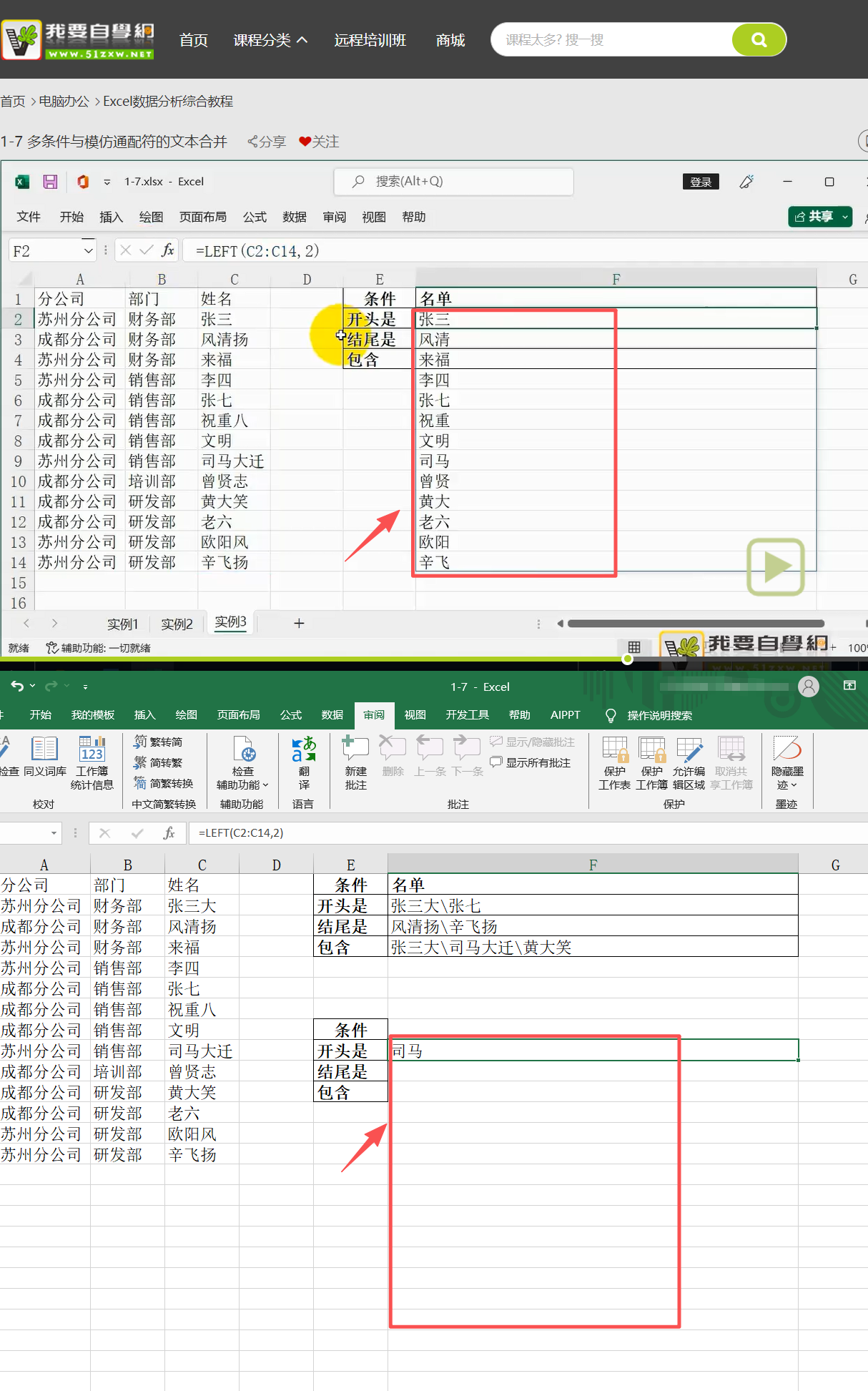Select the 实例2 sheet tab
Screen dimensions: 868x1391
pyautogui.click(x=177, y=624)
